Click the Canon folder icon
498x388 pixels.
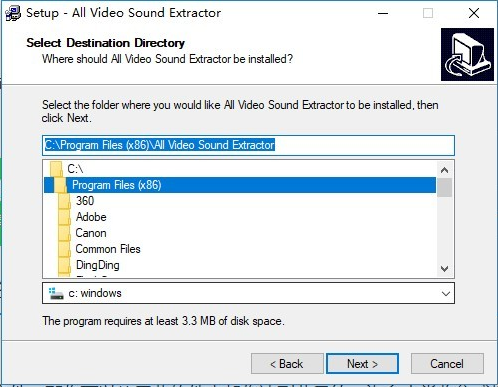click(64, 233)
